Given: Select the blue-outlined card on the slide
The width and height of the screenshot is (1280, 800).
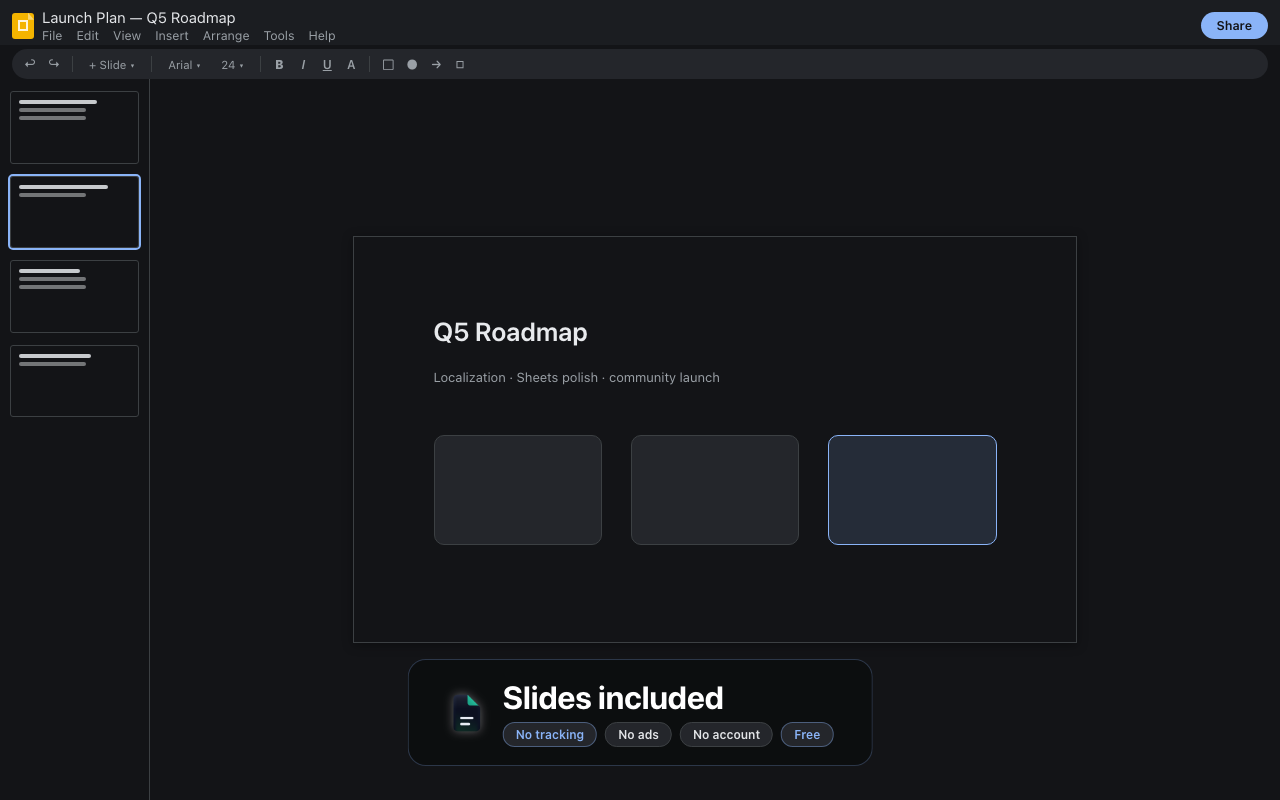Looking at the screenshot, I should [912, 490].
